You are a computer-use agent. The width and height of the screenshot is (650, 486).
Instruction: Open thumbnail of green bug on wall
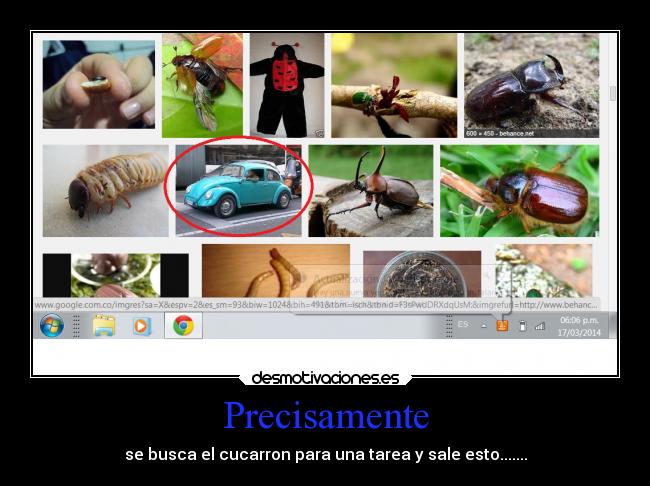coord(544,271)
